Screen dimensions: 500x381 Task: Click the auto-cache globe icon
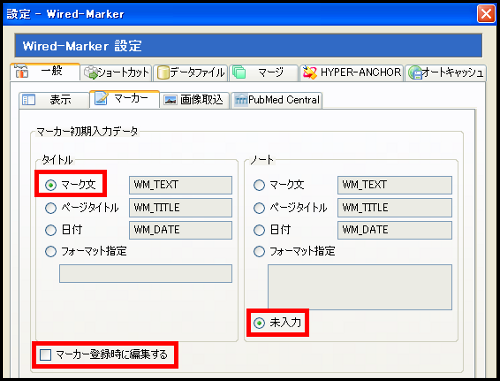point(415,73)
